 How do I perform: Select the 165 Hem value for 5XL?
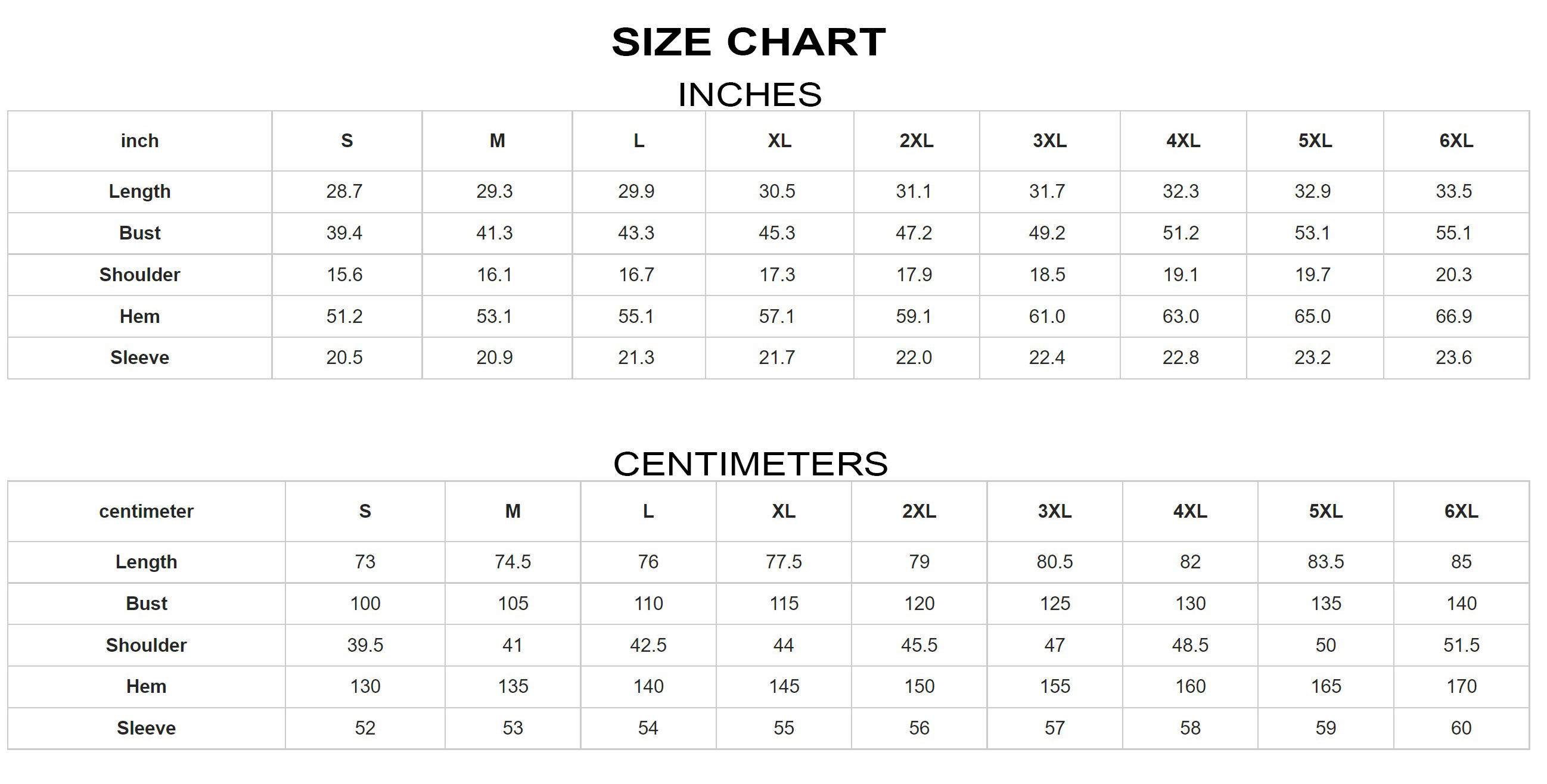pyautogui.click(x=1325, y=687)
